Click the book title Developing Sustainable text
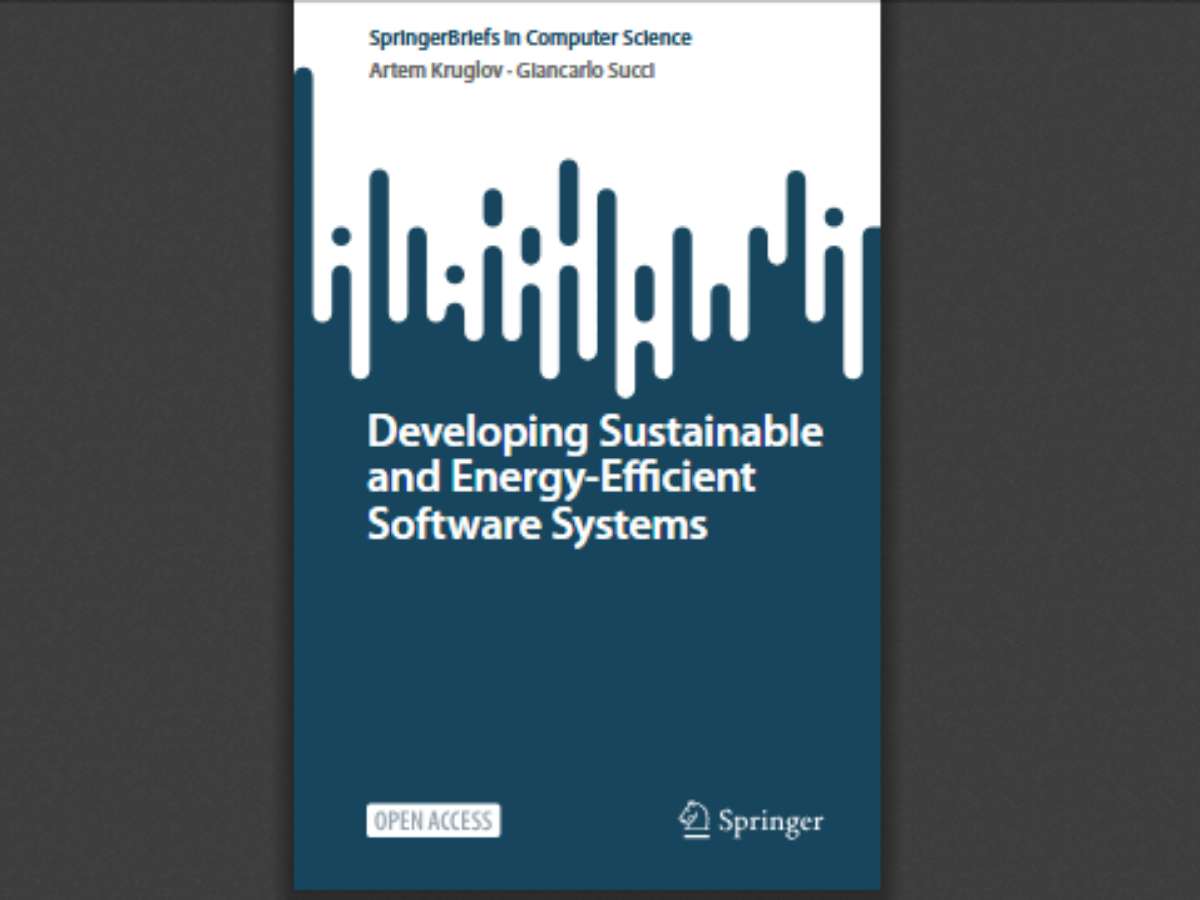1200x900 pixels. (596, 432)
